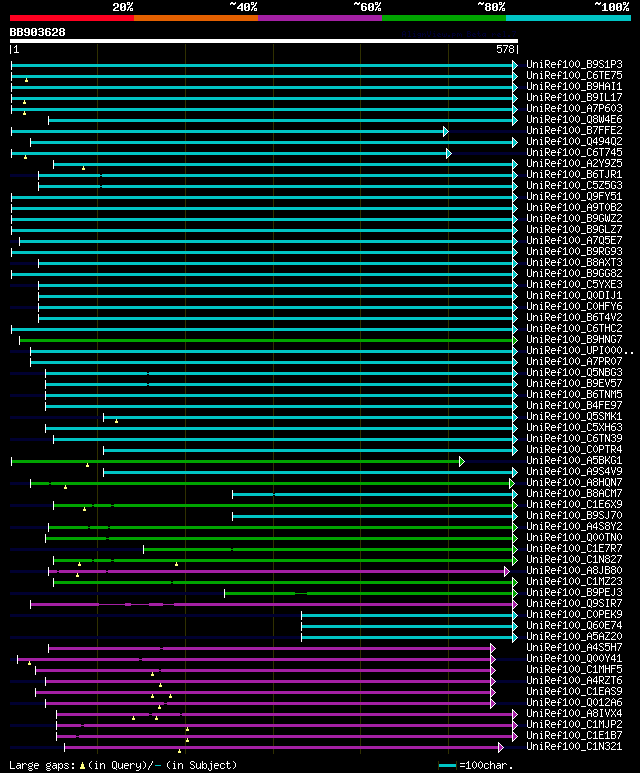Viewport: 640px width, 773px height.
Task: Open hit UniRef100_B9HAI1
Action: coord(574,86)
